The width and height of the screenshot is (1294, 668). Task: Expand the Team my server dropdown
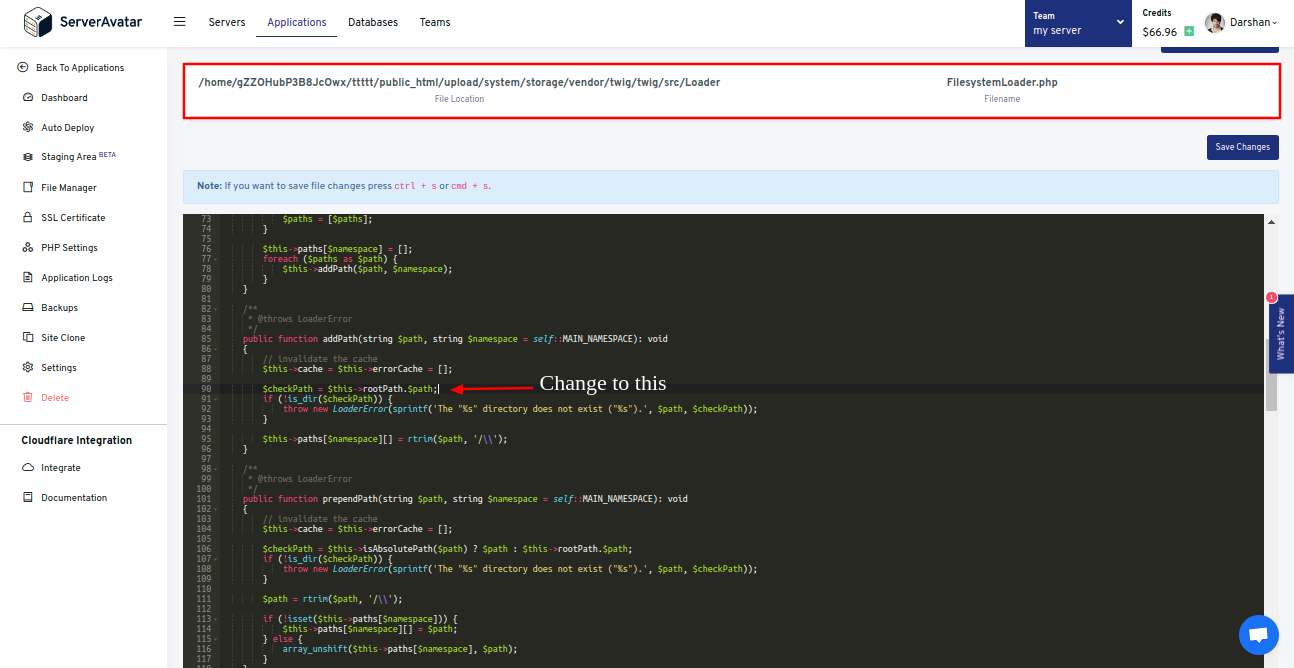pyautogui.click(x=1078, y=23)
